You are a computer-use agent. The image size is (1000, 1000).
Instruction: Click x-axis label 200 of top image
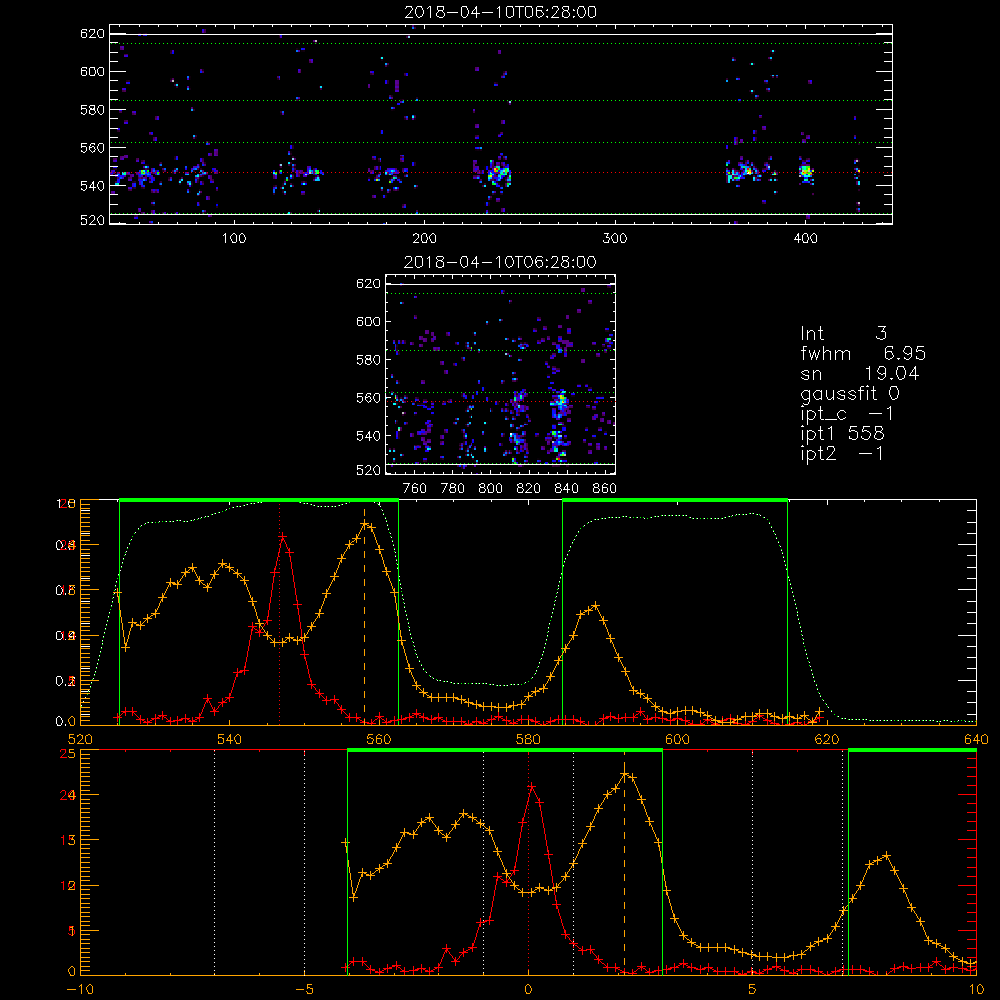[x=424, y=239]
